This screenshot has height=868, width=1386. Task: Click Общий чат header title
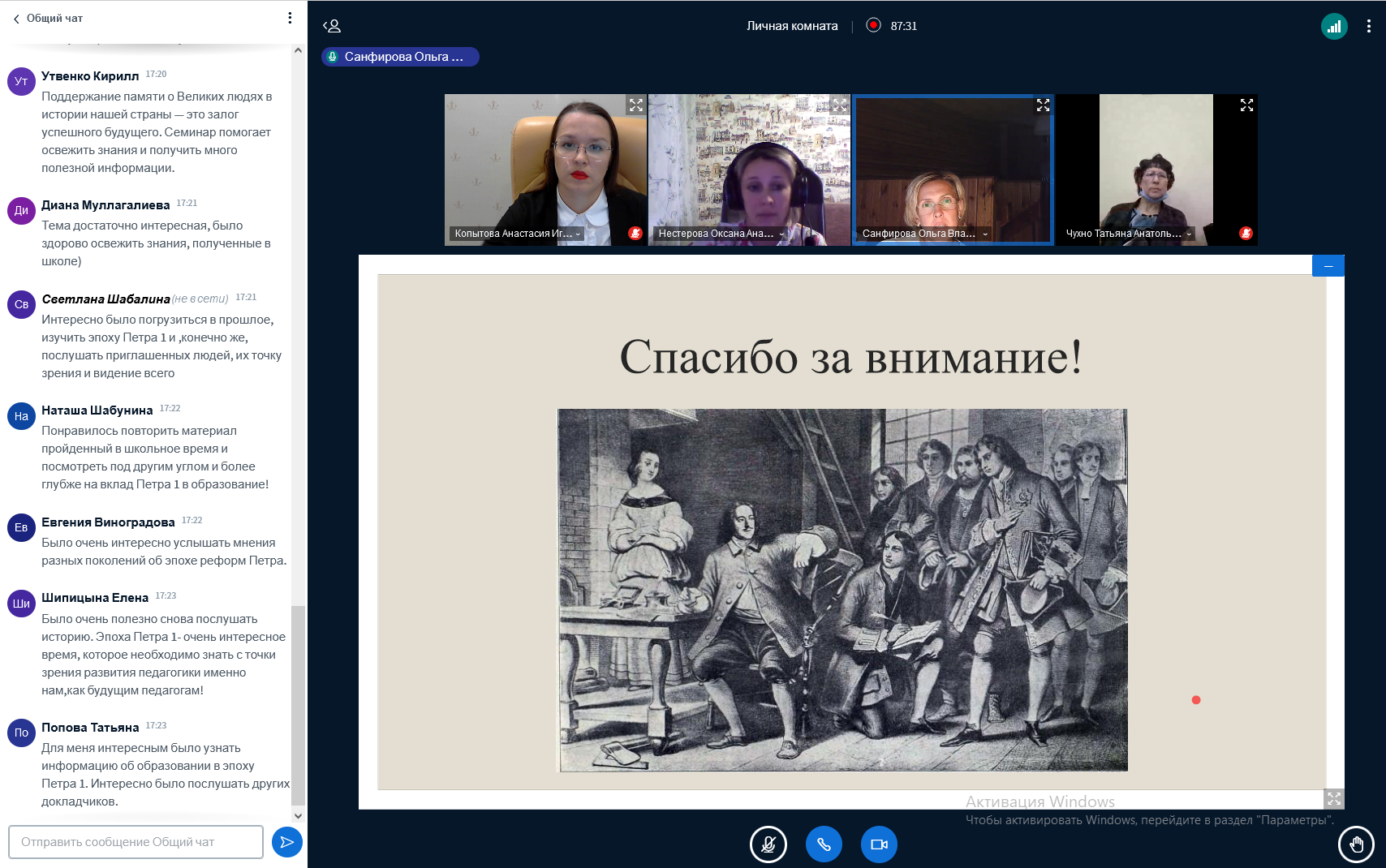pos(54,18)
